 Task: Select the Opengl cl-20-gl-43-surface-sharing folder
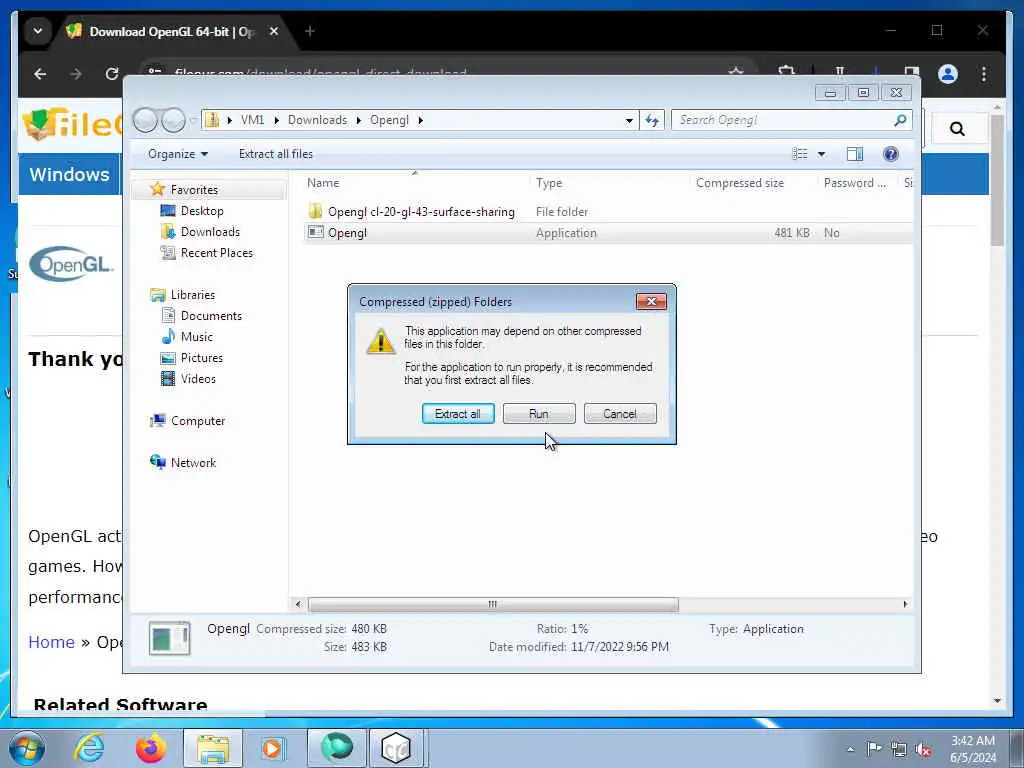click(421, 212)
